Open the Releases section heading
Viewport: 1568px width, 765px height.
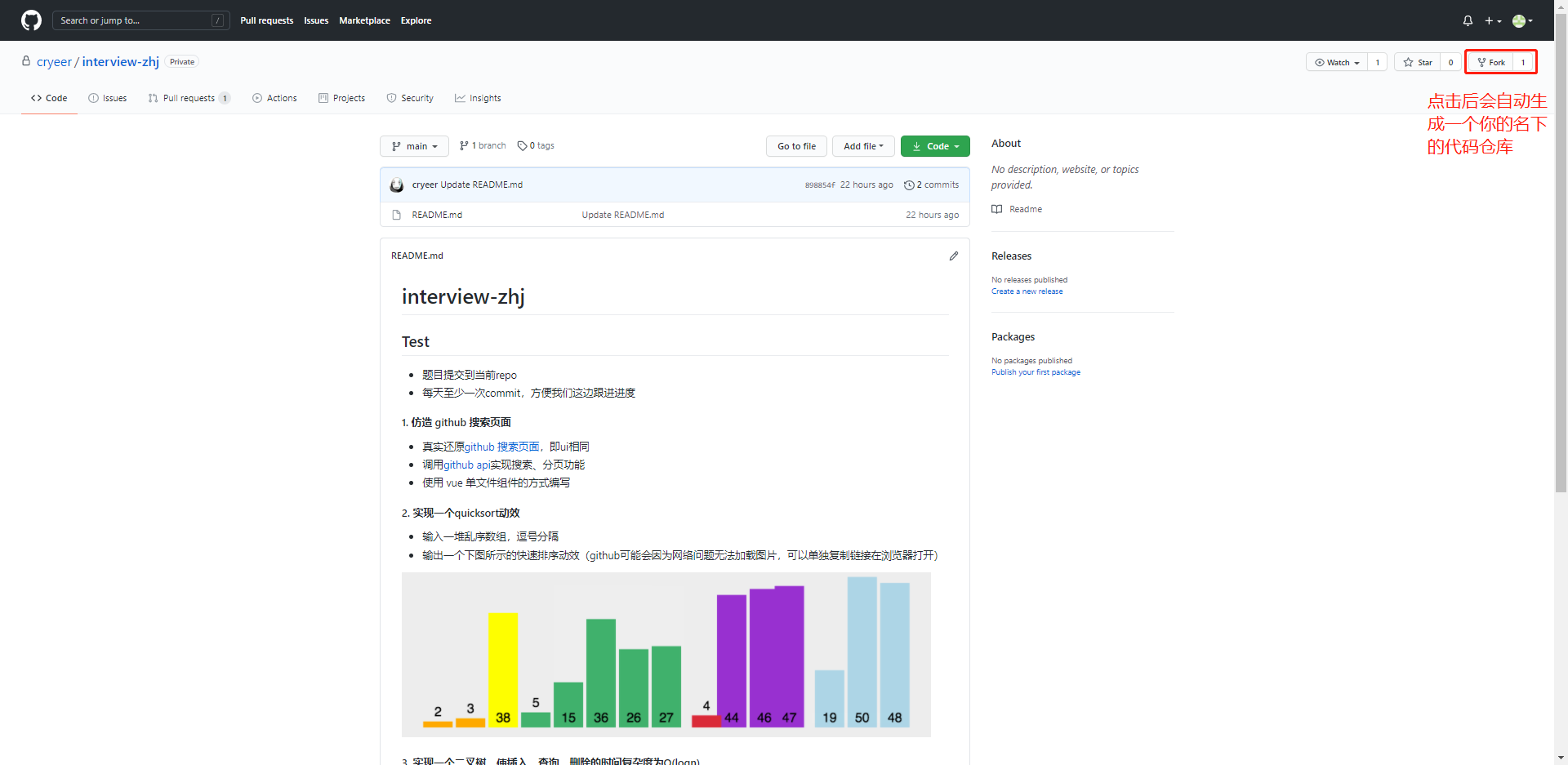[1011, 256]
